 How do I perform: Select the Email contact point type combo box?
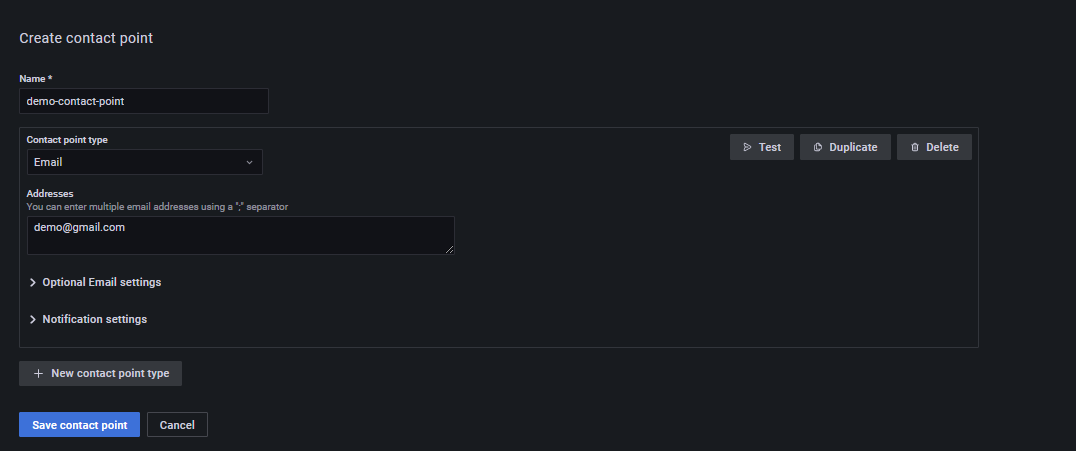145,162
